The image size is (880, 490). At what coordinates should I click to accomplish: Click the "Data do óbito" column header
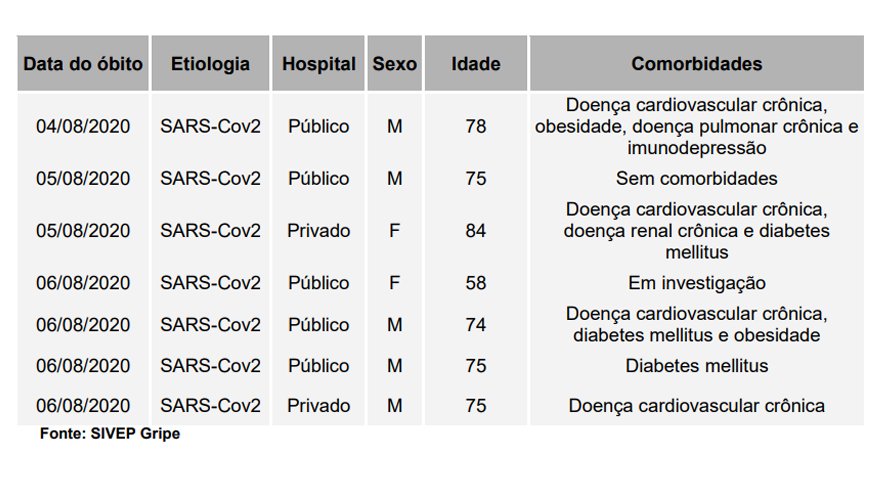pyautogui.click(x=83, y=64)
